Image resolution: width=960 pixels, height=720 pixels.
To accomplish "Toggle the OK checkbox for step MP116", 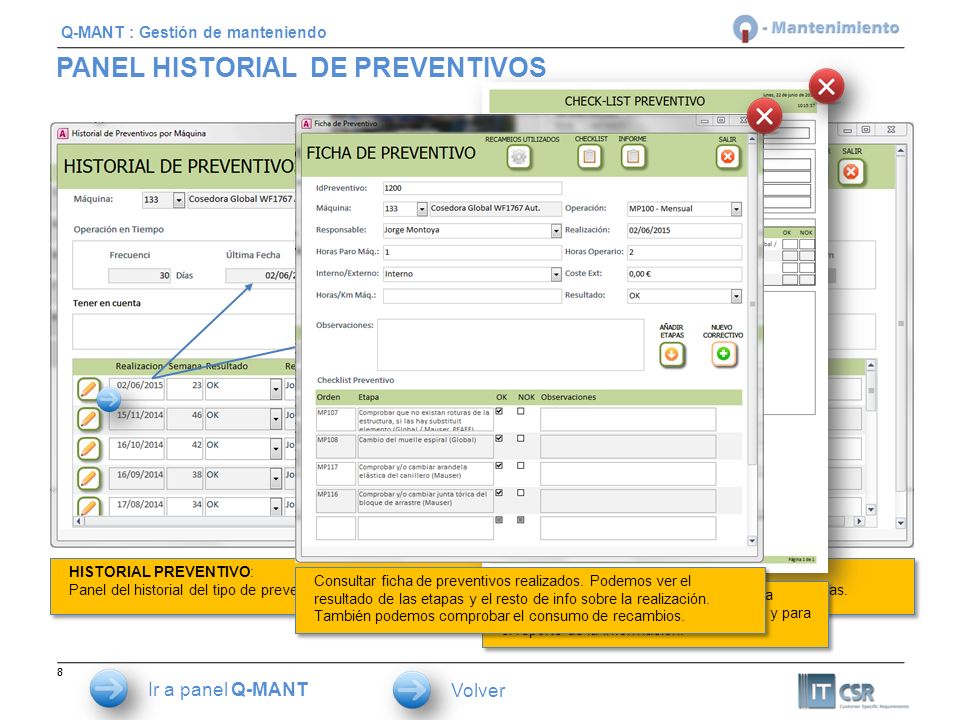I will pyautogui.click(x=499, y=492).
